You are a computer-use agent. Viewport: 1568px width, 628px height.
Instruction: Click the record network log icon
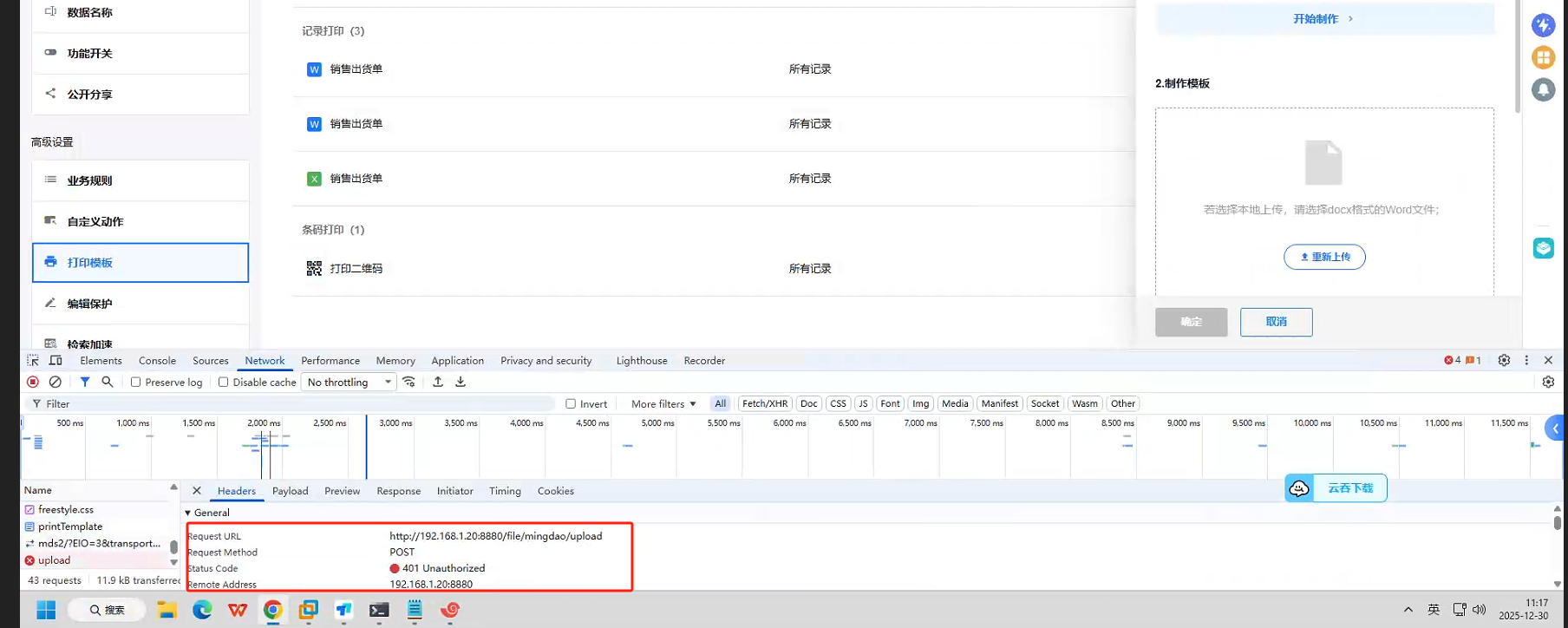(x=33, y=382)
